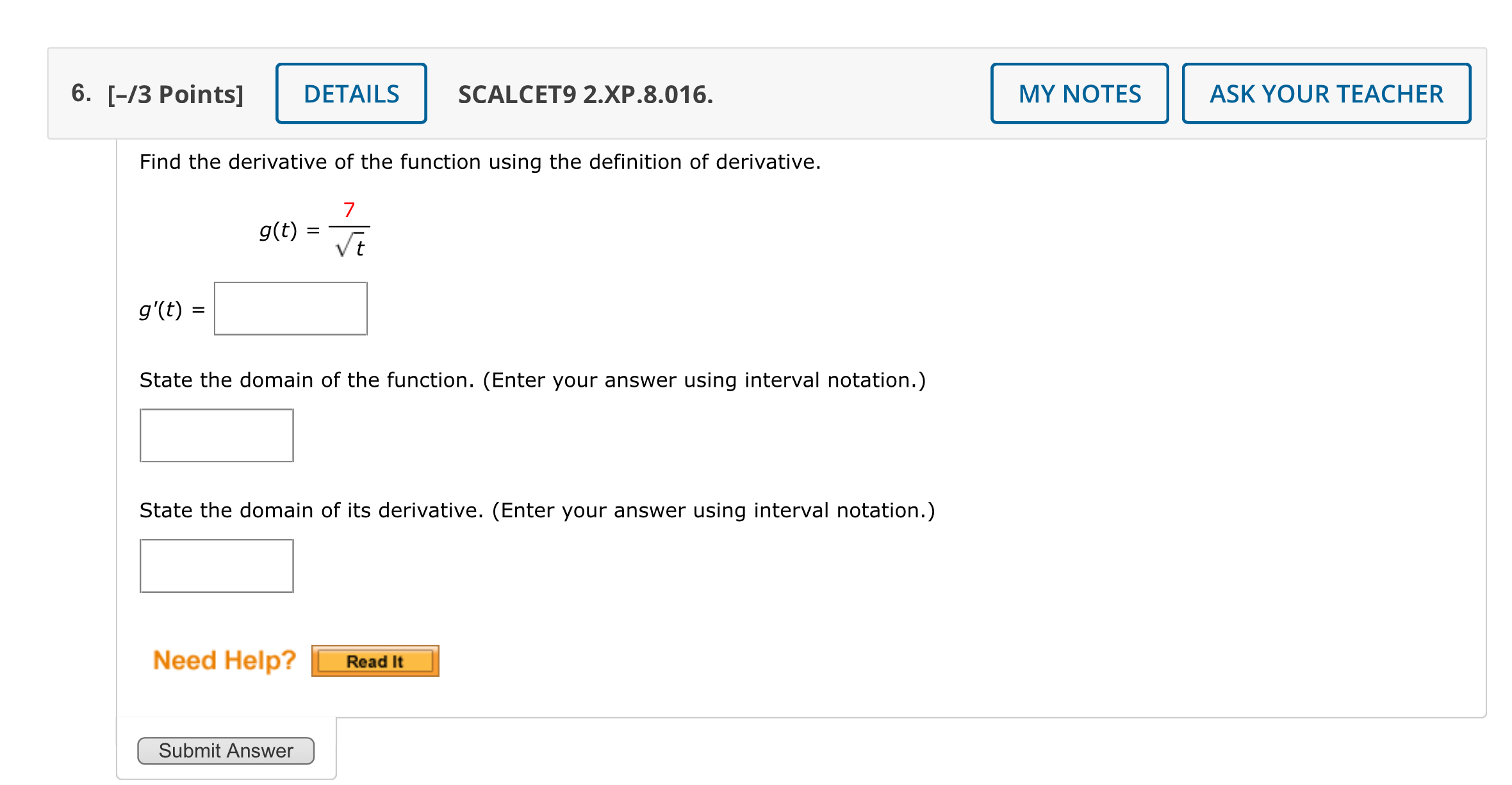Open the DETAILS panel for problem 6

(x=351, y=93)
